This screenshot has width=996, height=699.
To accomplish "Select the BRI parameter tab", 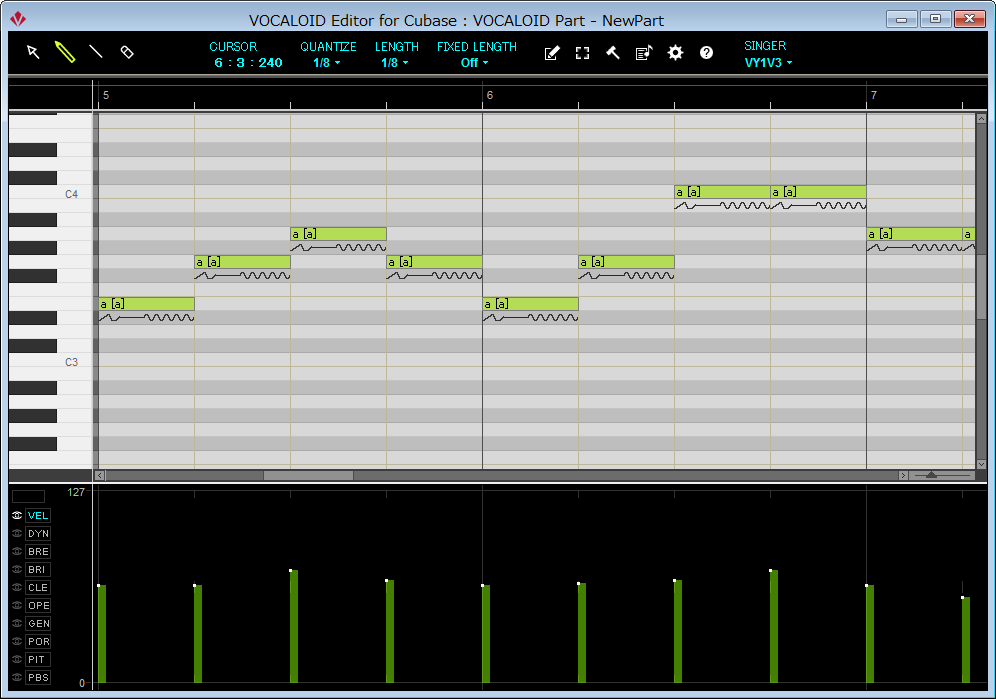I will [x=38, y=569].
